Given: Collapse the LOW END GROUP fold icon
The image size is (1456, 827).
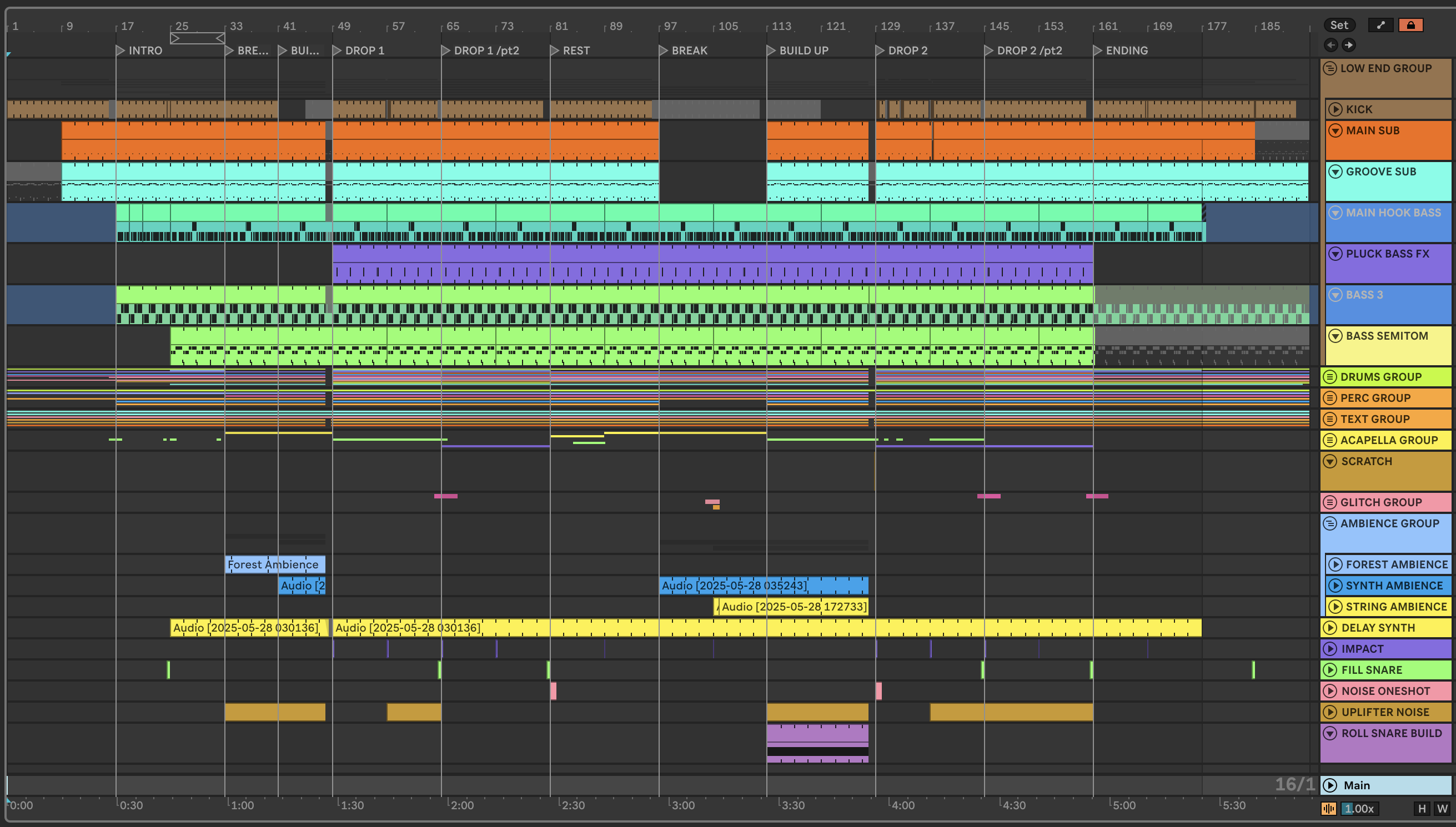Looking at the screenshot, I should (1330, 69).
